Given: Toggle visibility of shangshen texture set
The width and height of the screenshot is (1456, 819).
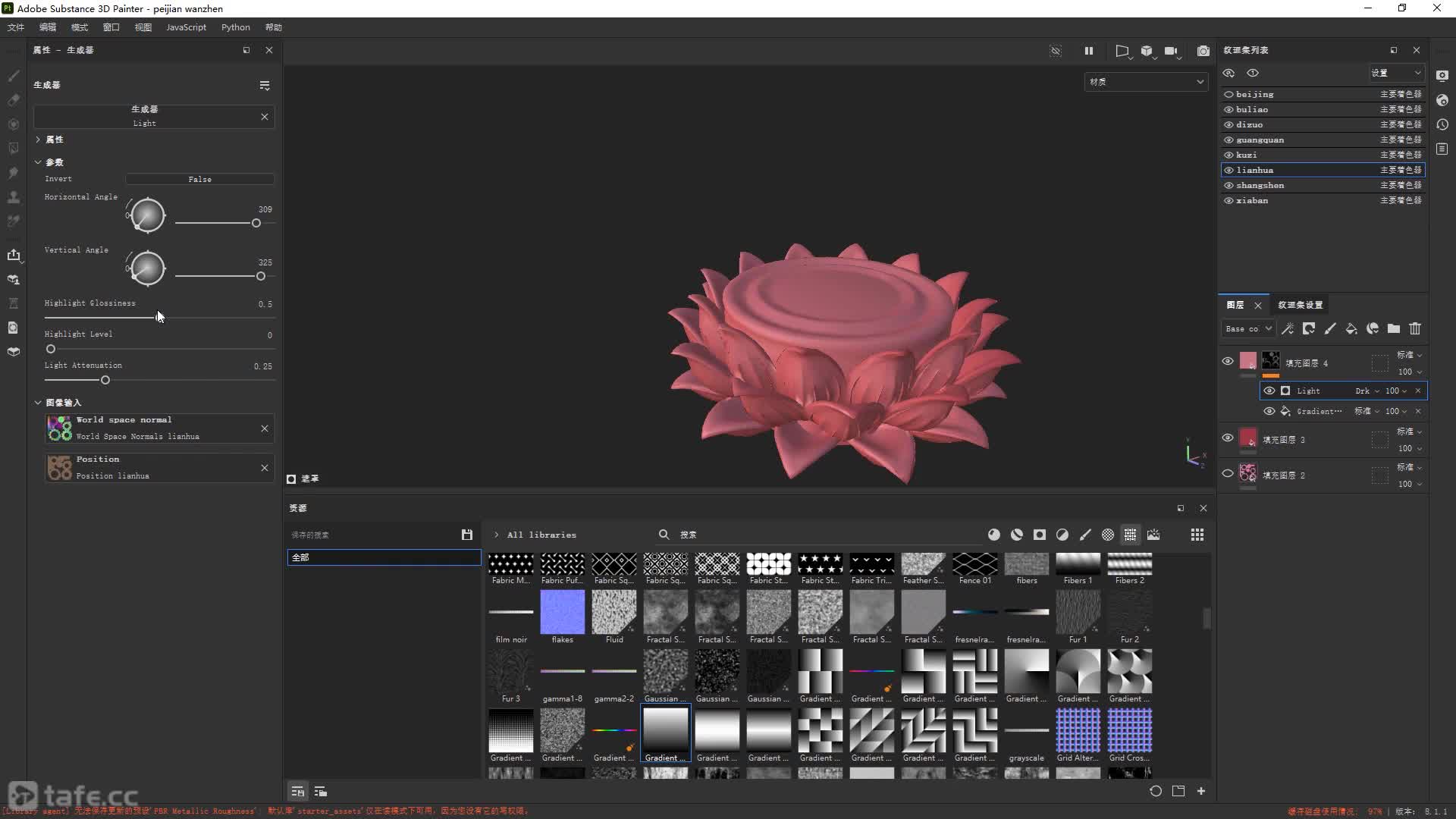Looking at the screenshot, I should 1228,186.
